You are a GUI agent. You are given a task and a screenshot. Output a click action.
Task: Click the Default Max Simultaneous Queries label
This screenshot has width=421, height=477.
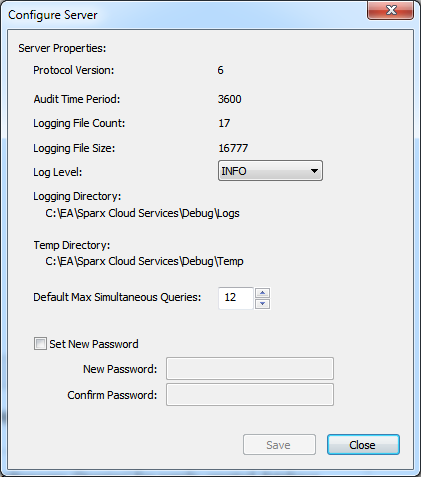click(117, 297)
